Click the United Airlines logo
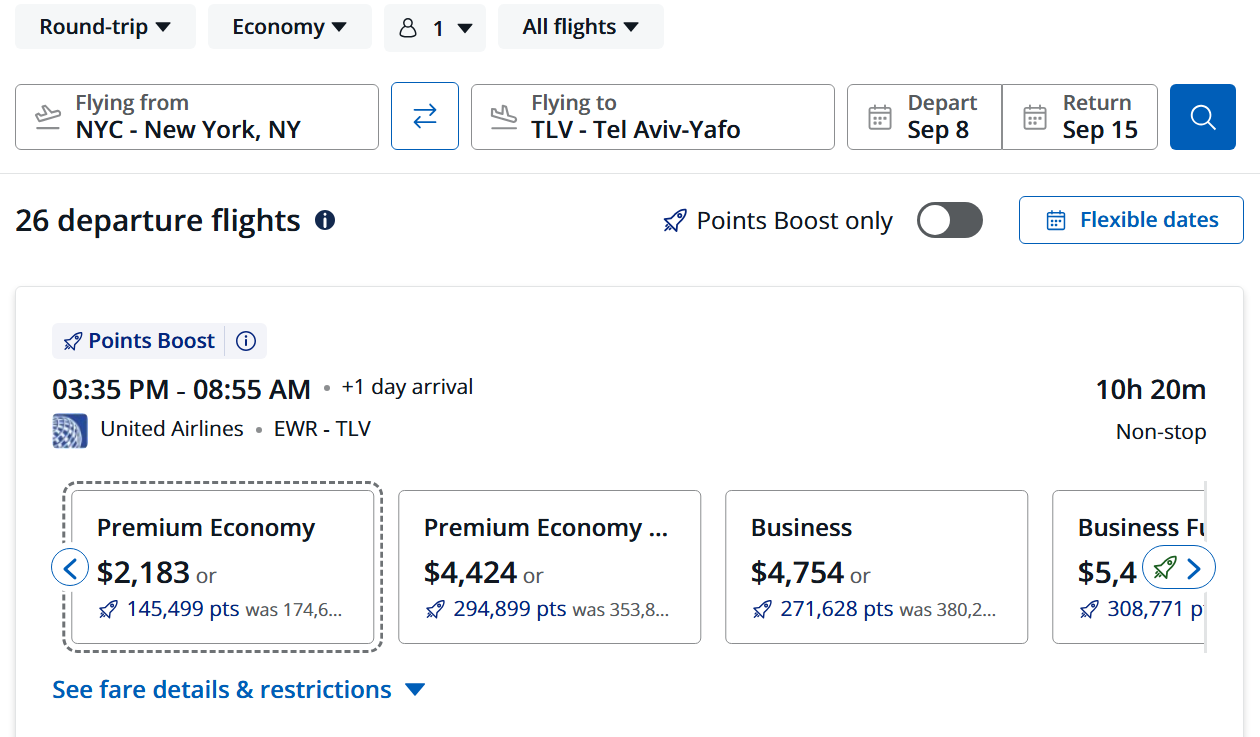This screenshot has height=737, width=1260. tap(70, 430)
